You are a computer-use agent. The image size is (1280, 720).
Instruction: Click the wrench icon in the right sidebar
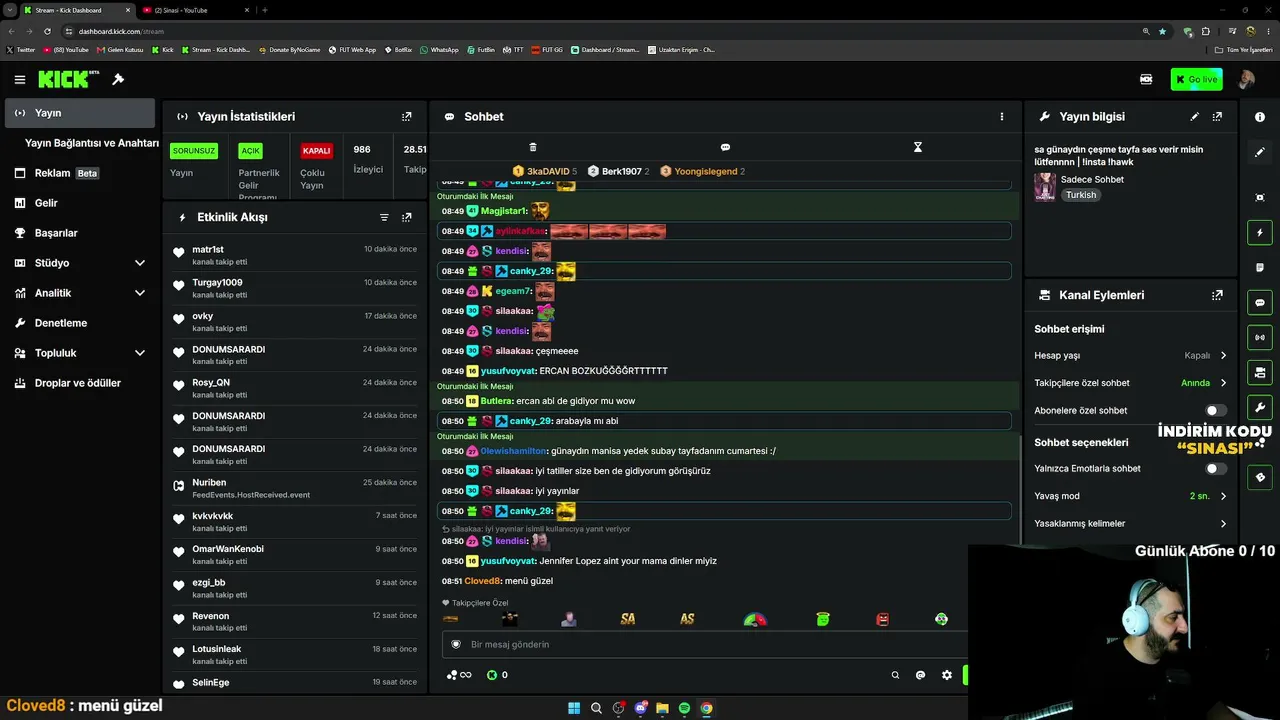pos(1260,407)
